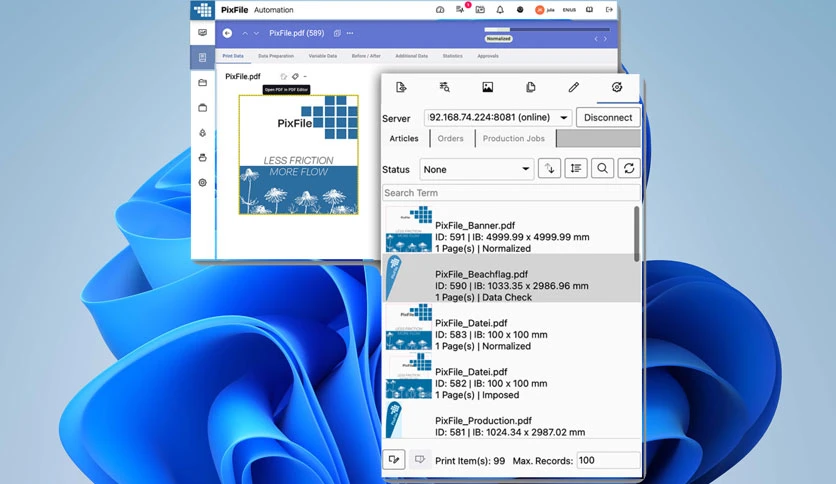Image resolution: width=836 pixels, height=484 pixels.
Task: Open the monitor icon in the left sidebar
Action: coord(203,33)
